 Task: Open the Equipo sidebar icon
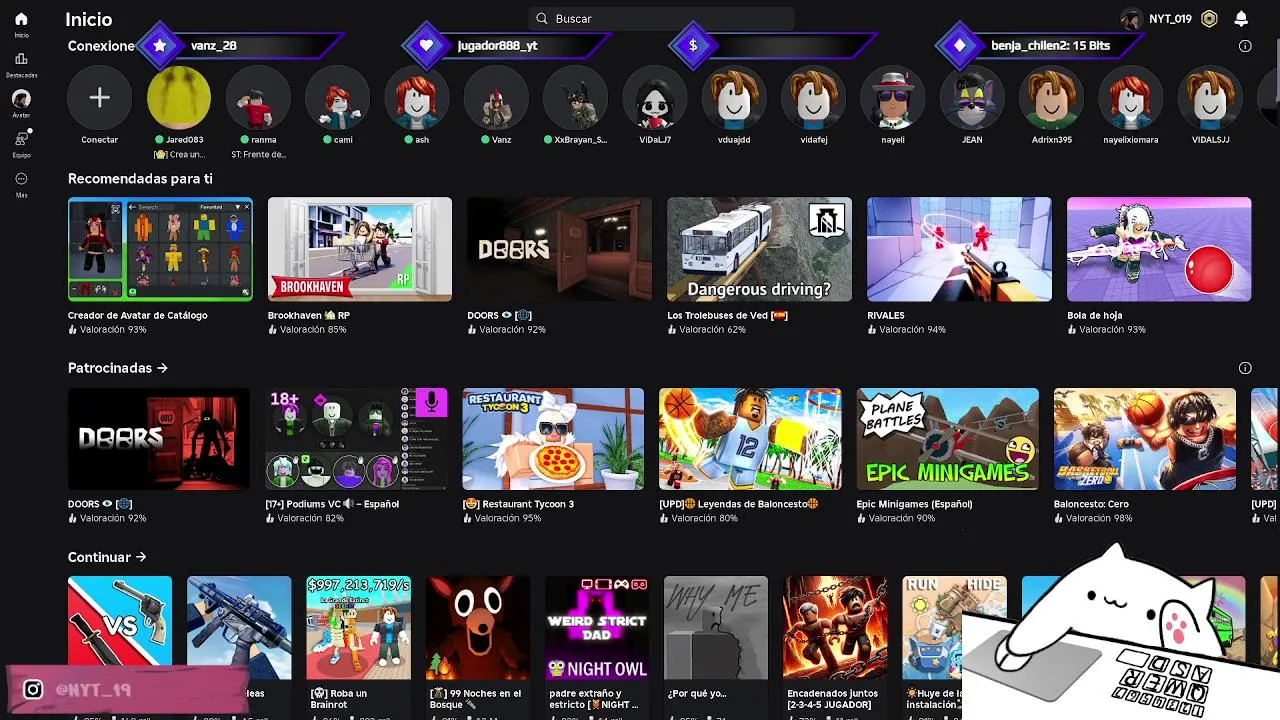[x=21, y=140]
